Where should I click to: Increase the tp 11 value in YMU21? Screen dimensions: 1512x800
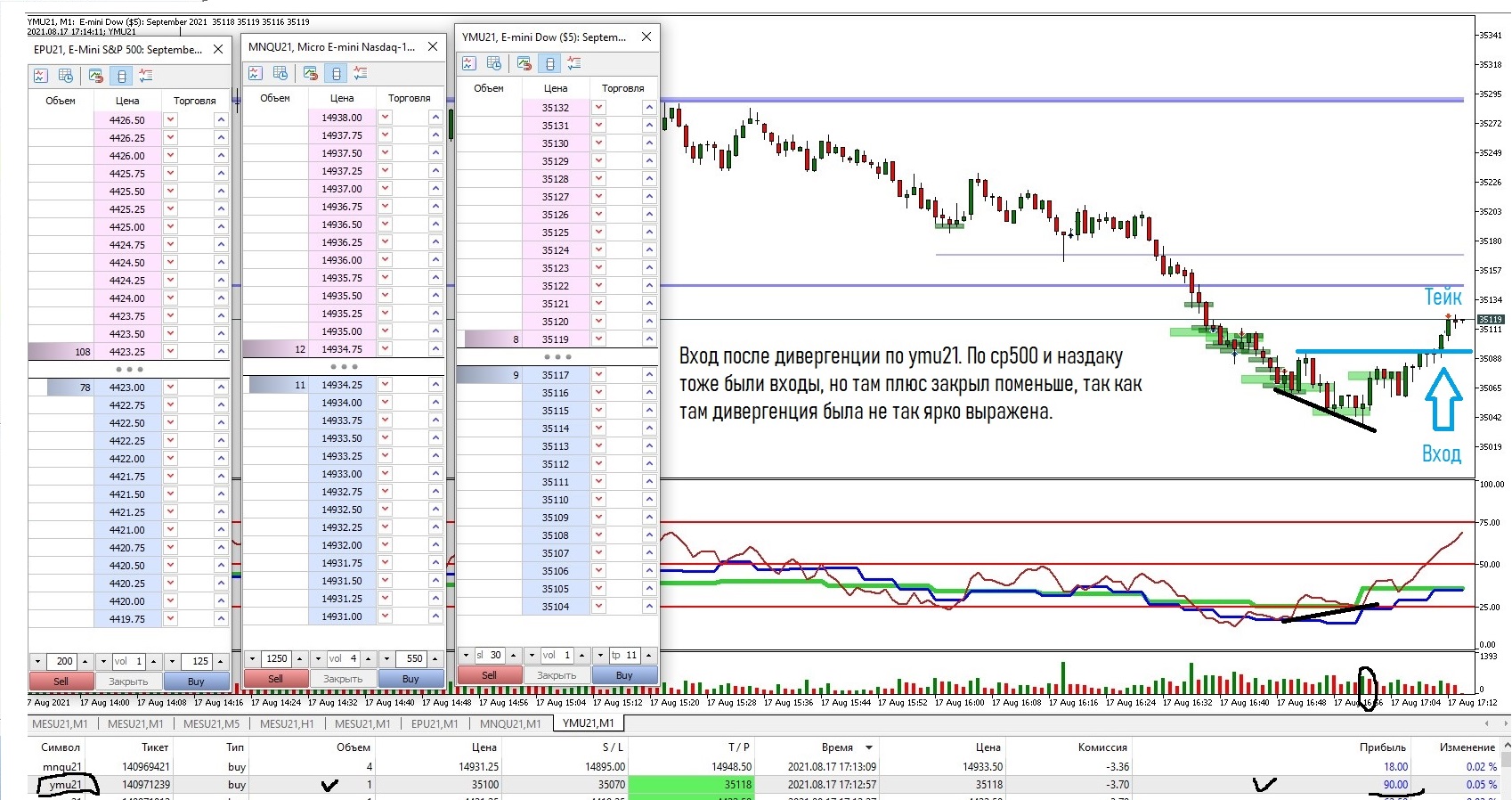click(649, 656)
